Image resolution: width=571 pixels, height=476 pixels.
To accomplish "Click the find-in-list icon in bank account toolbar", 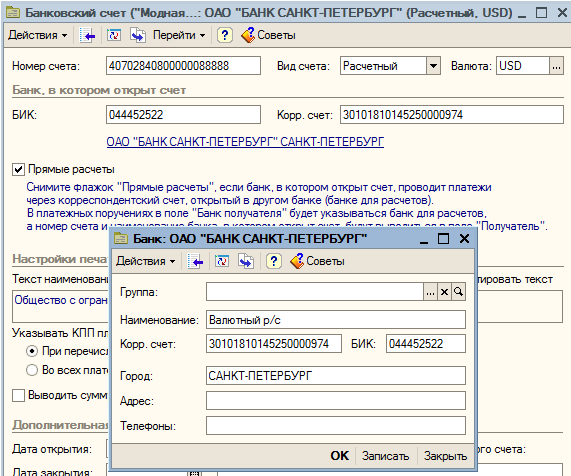I will (87, 35).
